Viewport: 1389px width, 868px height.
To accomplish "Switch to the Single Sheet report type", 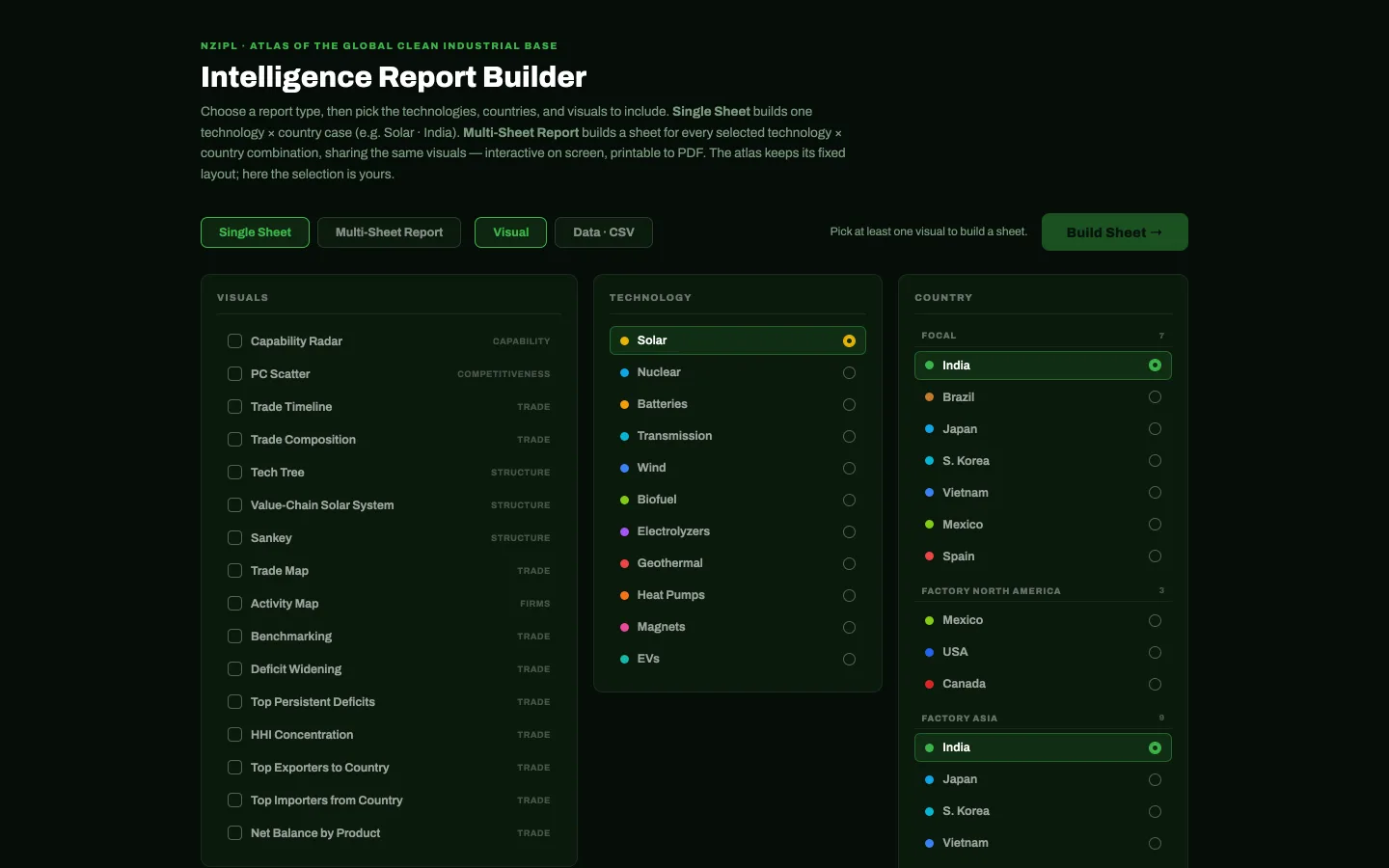I will (x=255, y=232).
